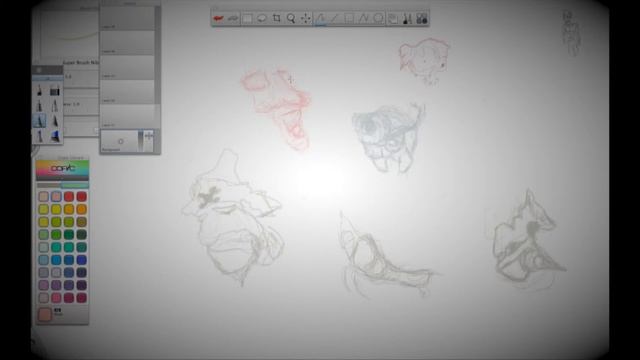Select the rectangular marquee selection tool
The height and width of the screenshot is (360, 640).
247,18
